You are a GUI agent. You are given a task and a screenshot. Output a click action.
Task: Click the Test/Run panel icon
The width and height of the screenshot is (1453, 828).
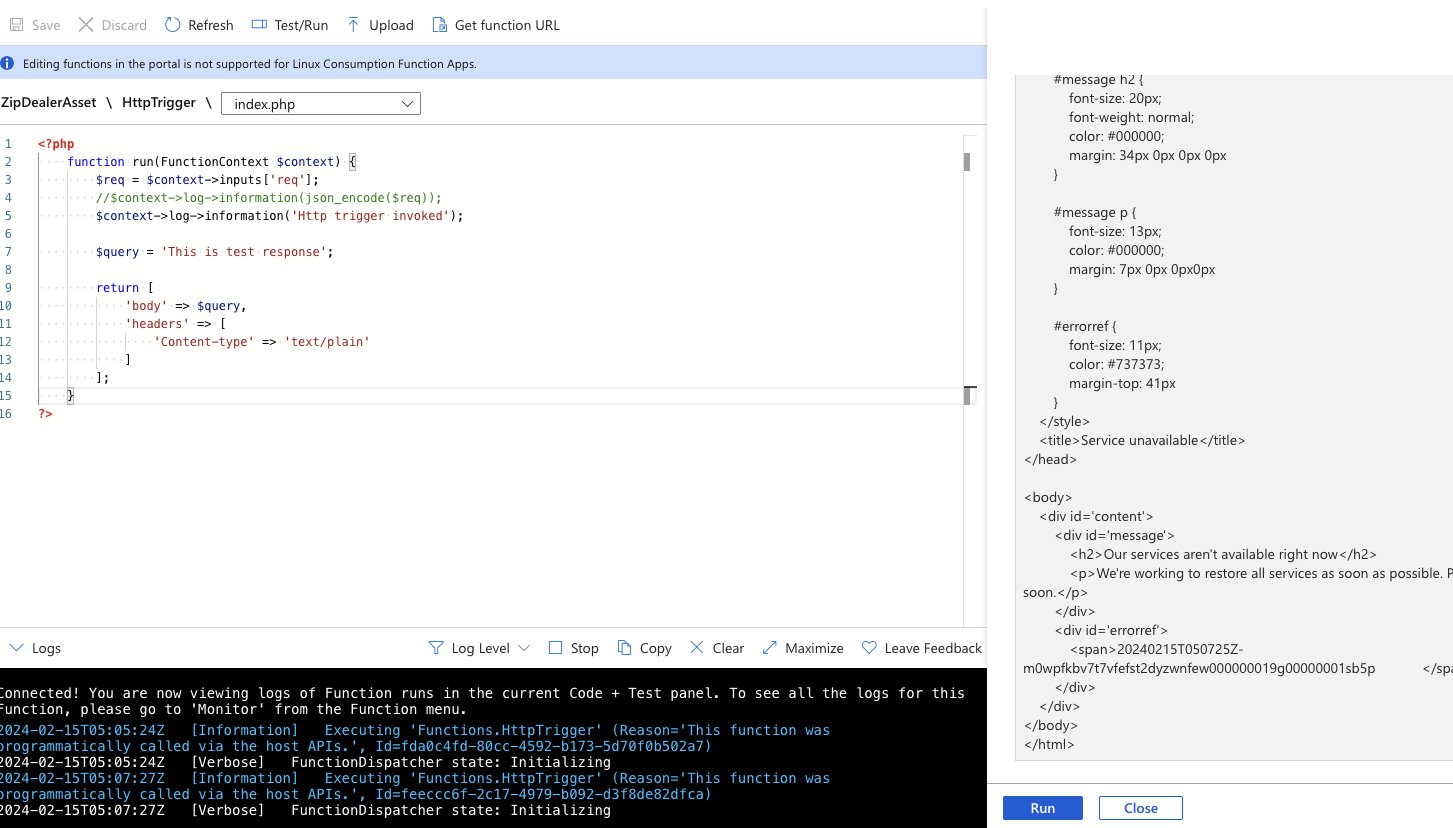point(259,25)
